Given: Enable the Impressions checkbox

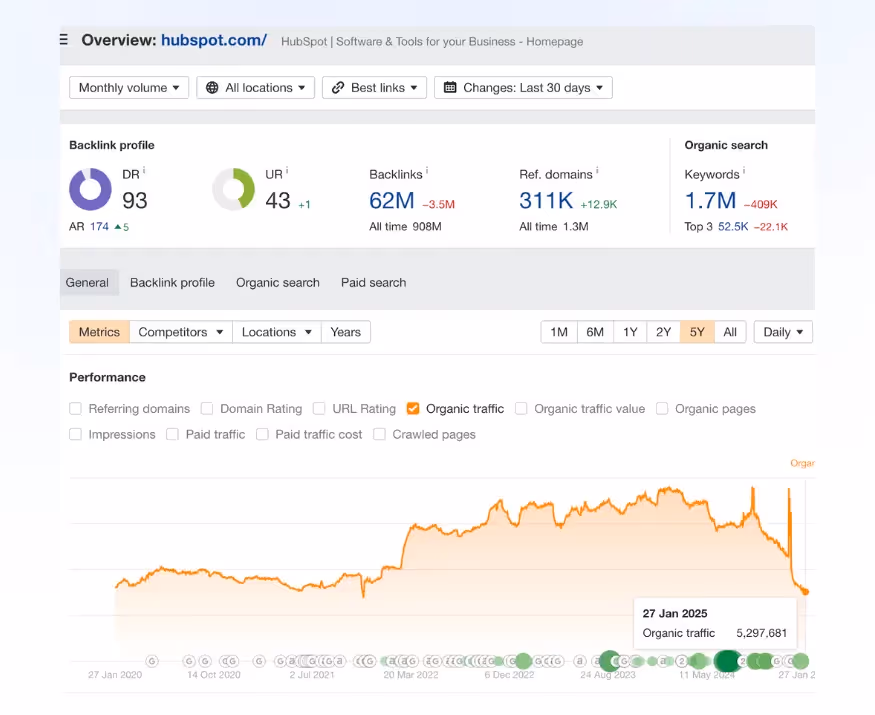Looking at the screenshot, I should tap(75, 434).
